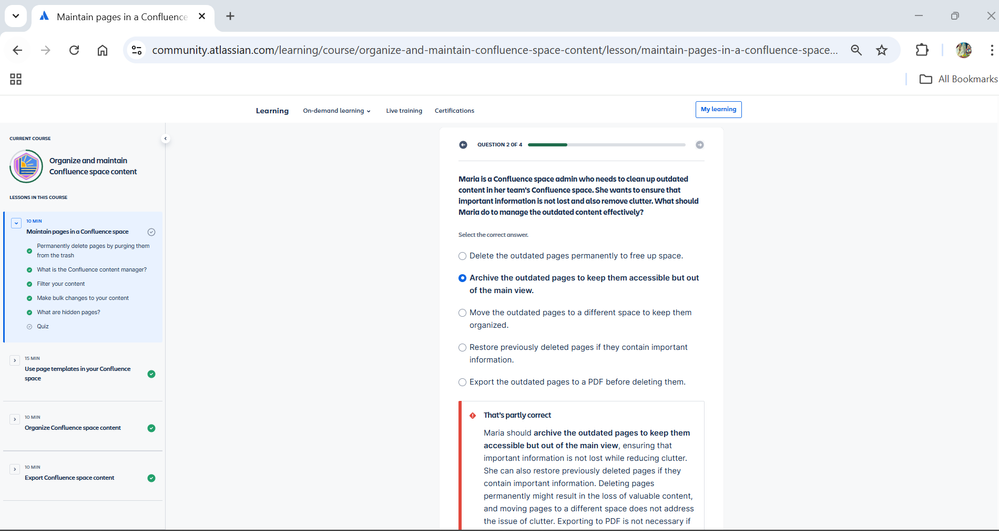Open the zoom magnifier in address bar
999x531 pixels.
coord(856,50)
